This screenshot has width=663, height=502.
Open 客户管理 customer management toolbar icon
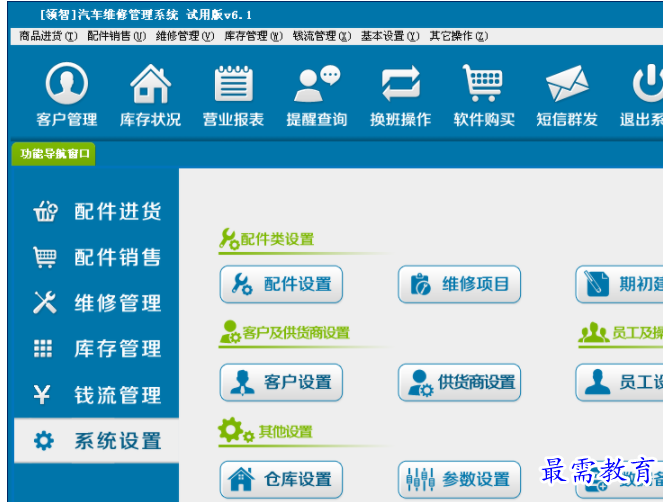coord(67,94)
